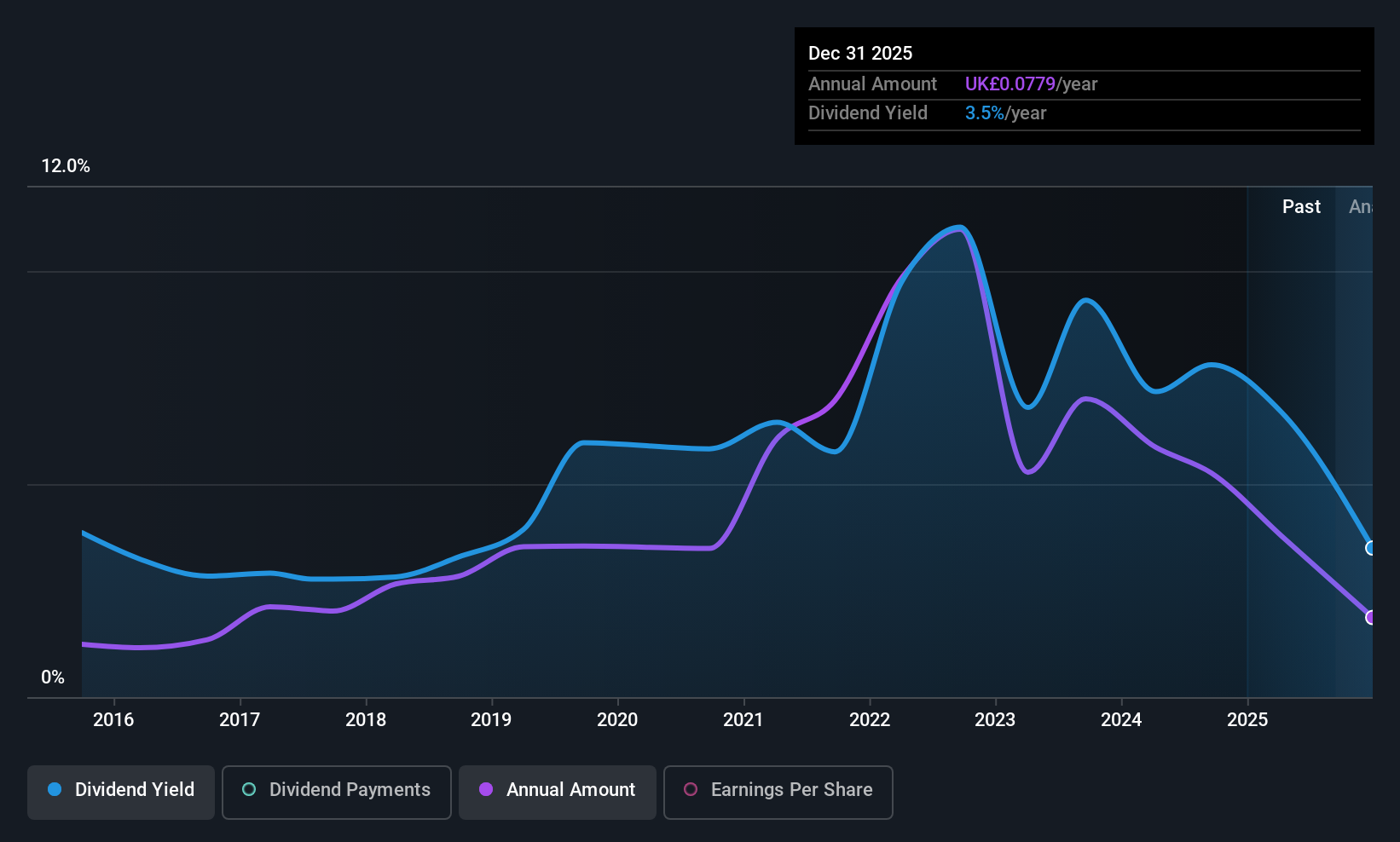Click the 2025 x-axis label
This screenshot has height=842, width=1400.
click(1247, 719)
